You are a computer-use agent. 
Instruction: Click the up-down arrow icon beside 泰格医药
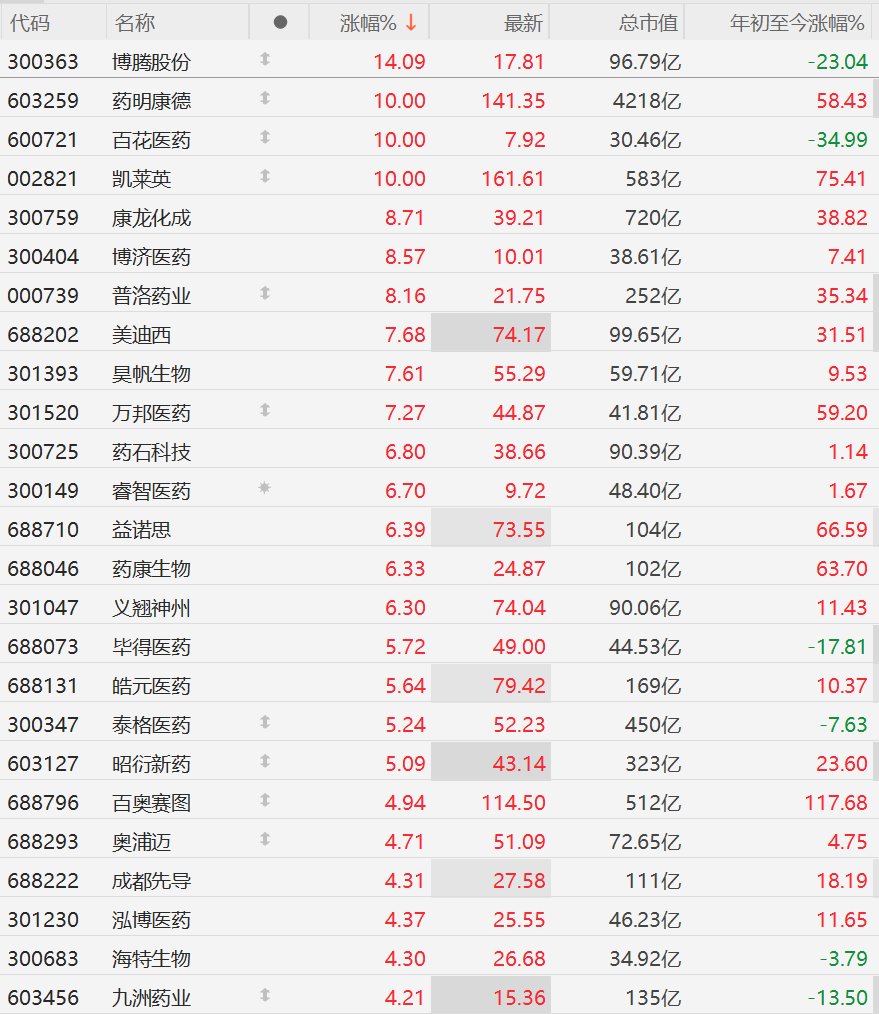click(x=265, y=722)
